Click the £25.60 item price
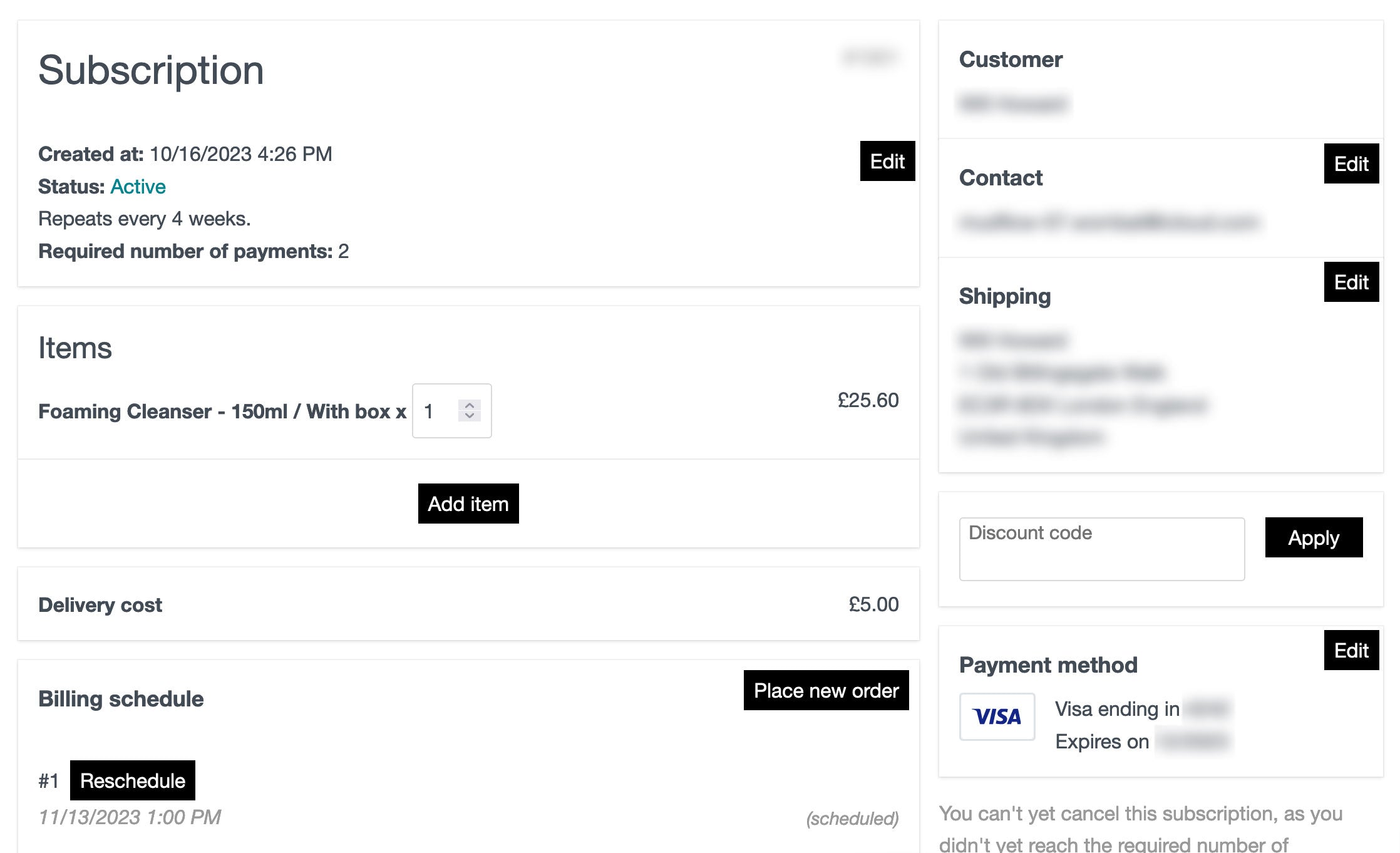The width and height of the screenshot is (1400, 853). pos(868,400)
